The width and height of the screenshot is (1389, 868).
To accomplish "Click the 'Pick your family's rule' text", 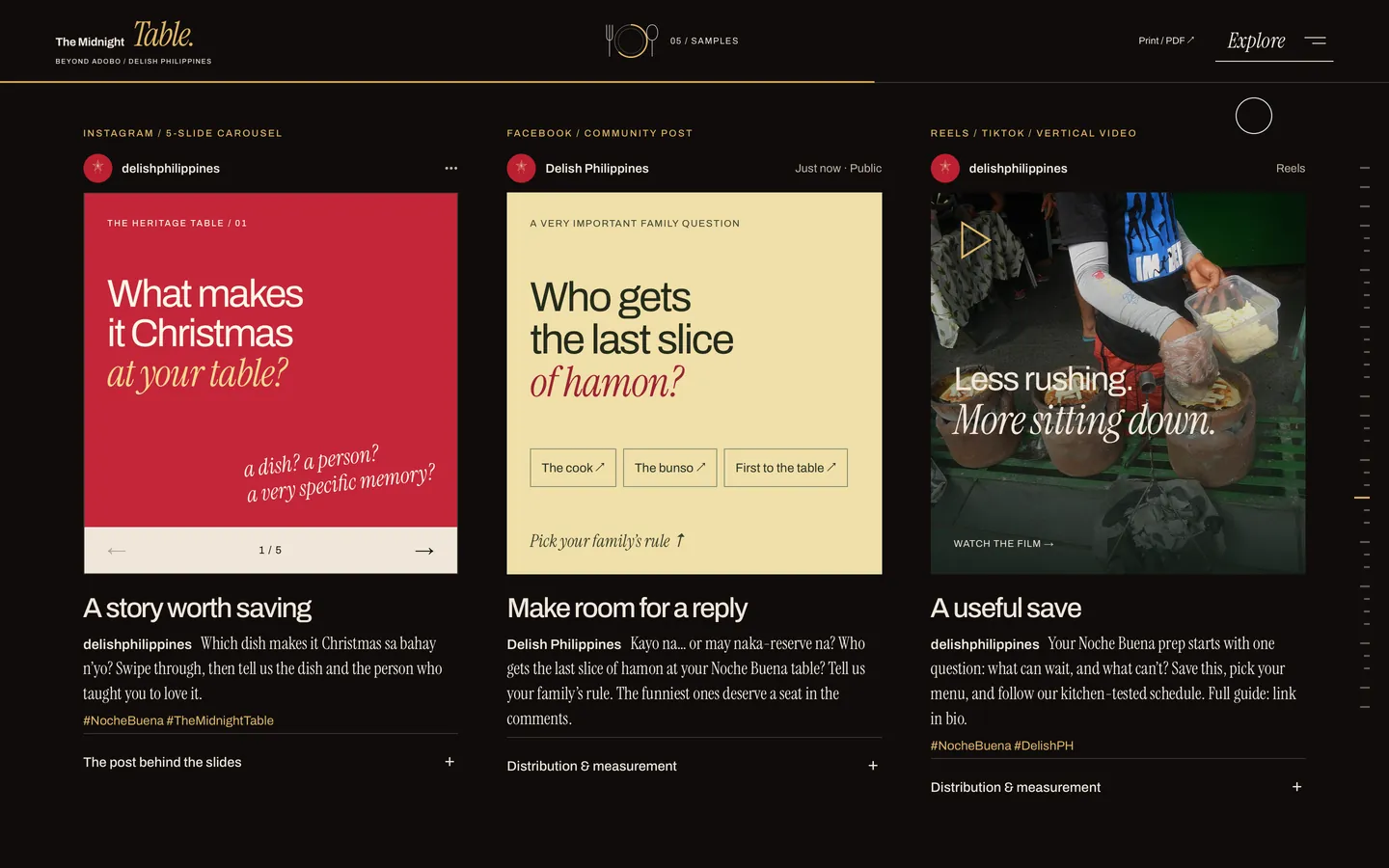I will [607, 541].
